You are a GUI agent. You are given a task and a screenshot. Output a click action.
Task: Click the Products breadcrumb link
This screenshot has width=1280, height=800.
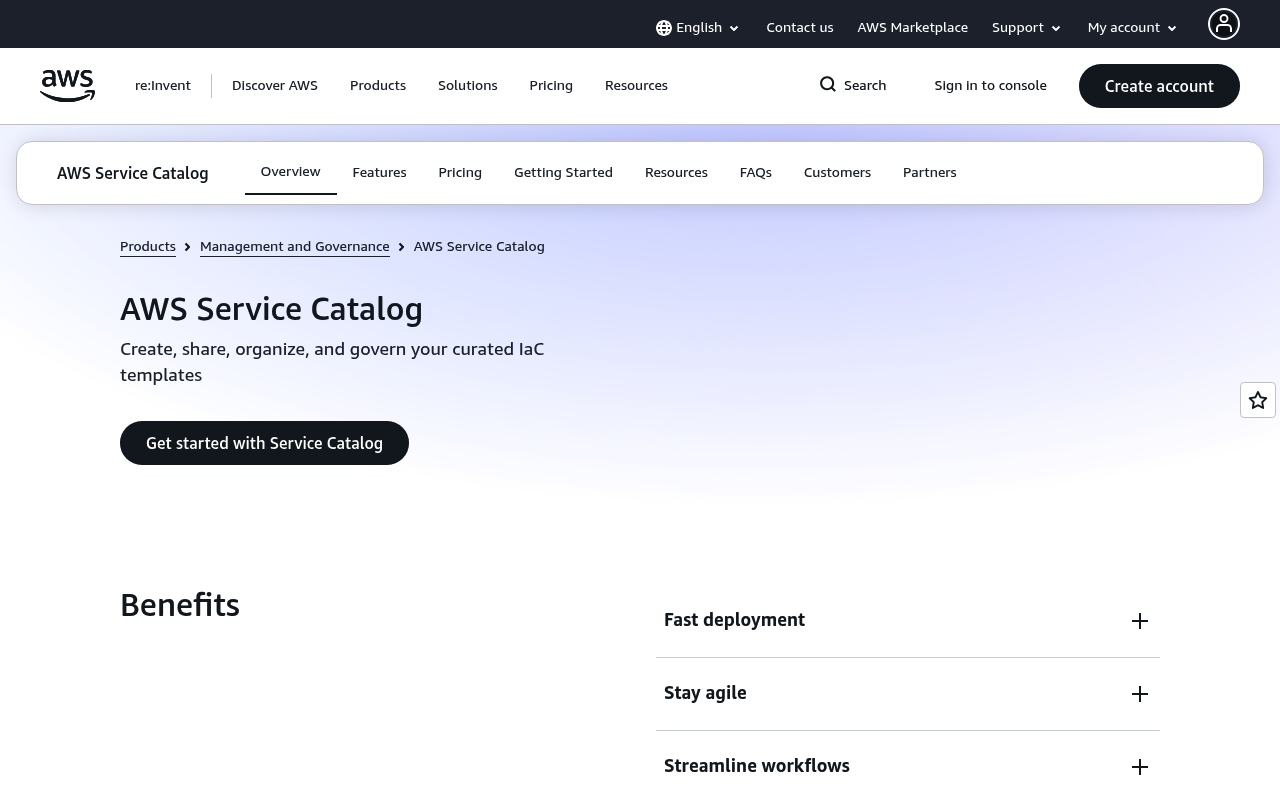click(x=148, y=247)
